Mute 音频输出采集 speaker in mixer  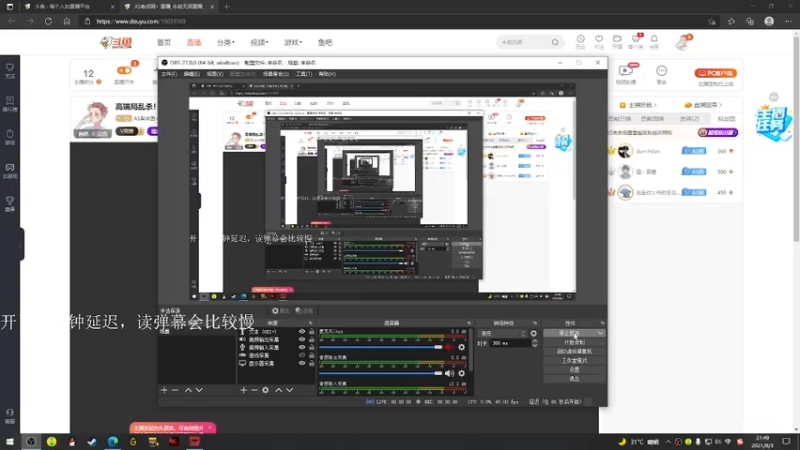pyautogui.click(x=449, y=373)
